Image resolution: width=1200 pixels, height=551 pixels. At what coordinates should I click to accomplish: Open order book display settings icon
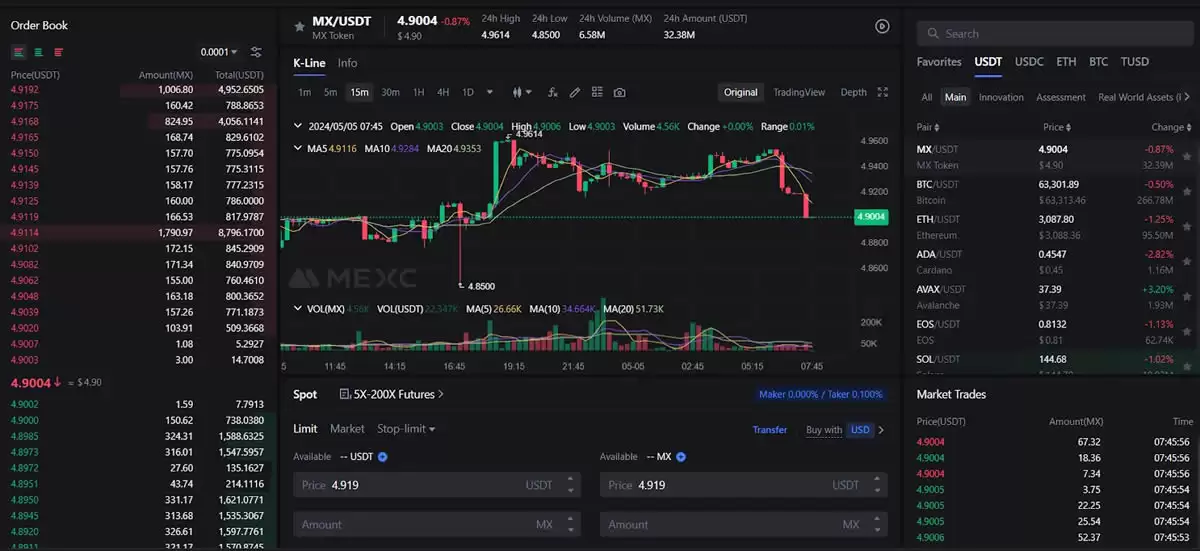click(256, 52)
